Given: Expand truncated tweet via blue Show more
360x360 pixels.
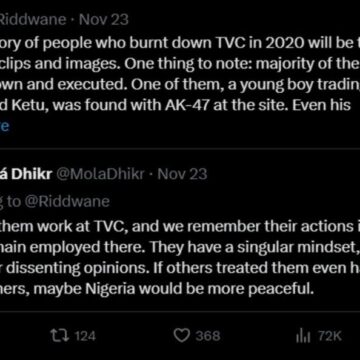Looking at the screenshot, I should [x=4, y=126].
